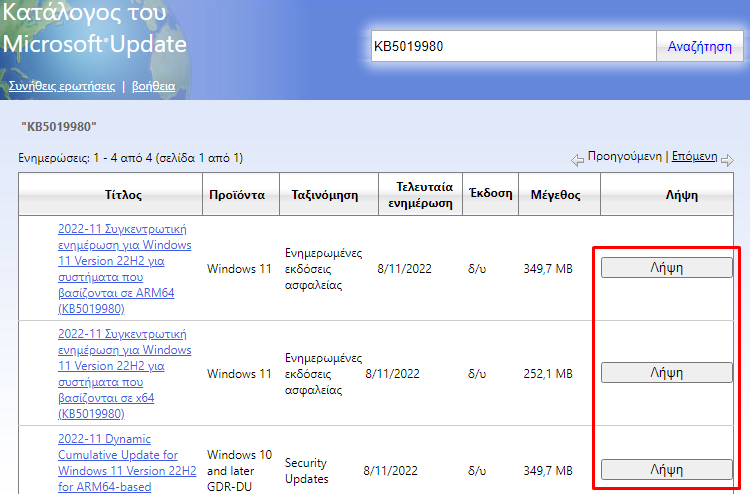Click the Security Updates classification cell
750x494 pixels.
coord(307,471)
